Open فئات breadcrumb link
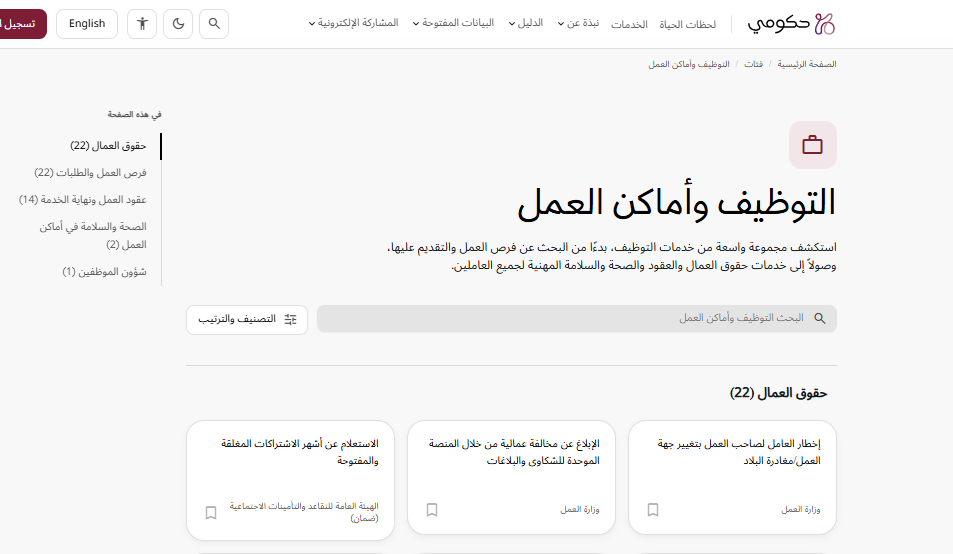Viewport: 953px width, 554px height. point(754,64)
